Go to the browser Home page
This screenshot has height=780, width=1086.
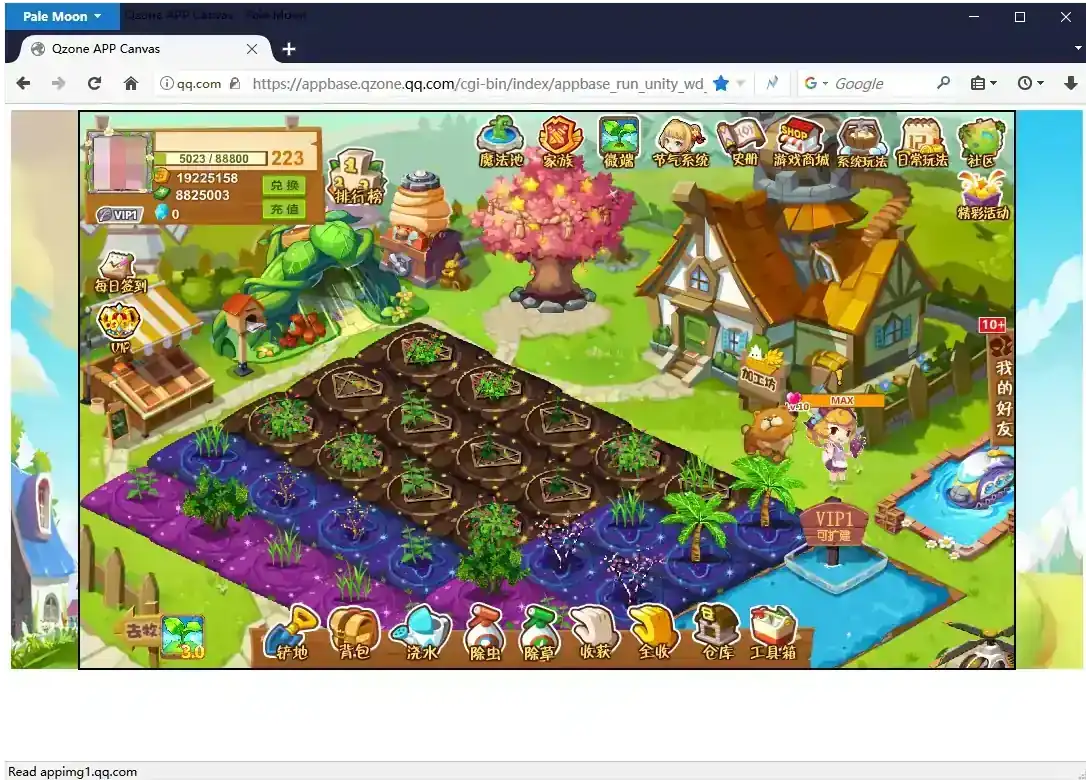(x=130, y=83)
